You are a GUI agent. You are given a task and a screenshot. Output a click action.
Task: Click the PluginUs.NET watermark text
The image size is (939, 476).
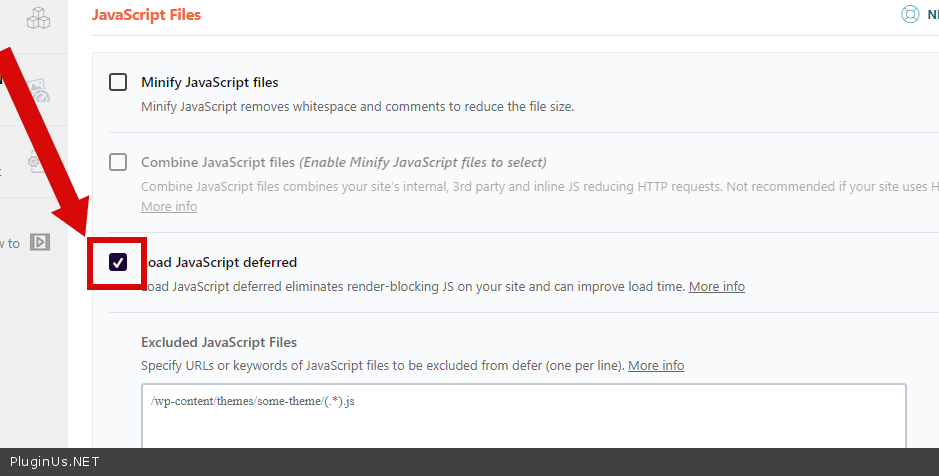click(x=54, y=463)
